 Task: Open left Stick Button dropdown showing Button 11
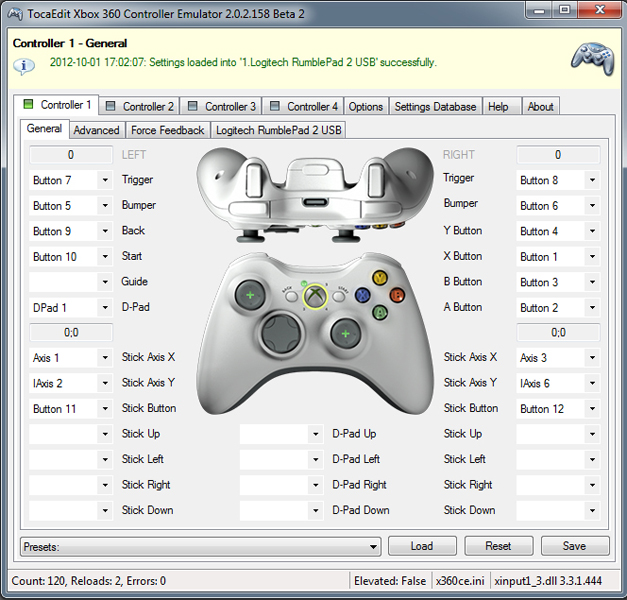point(71,409)
